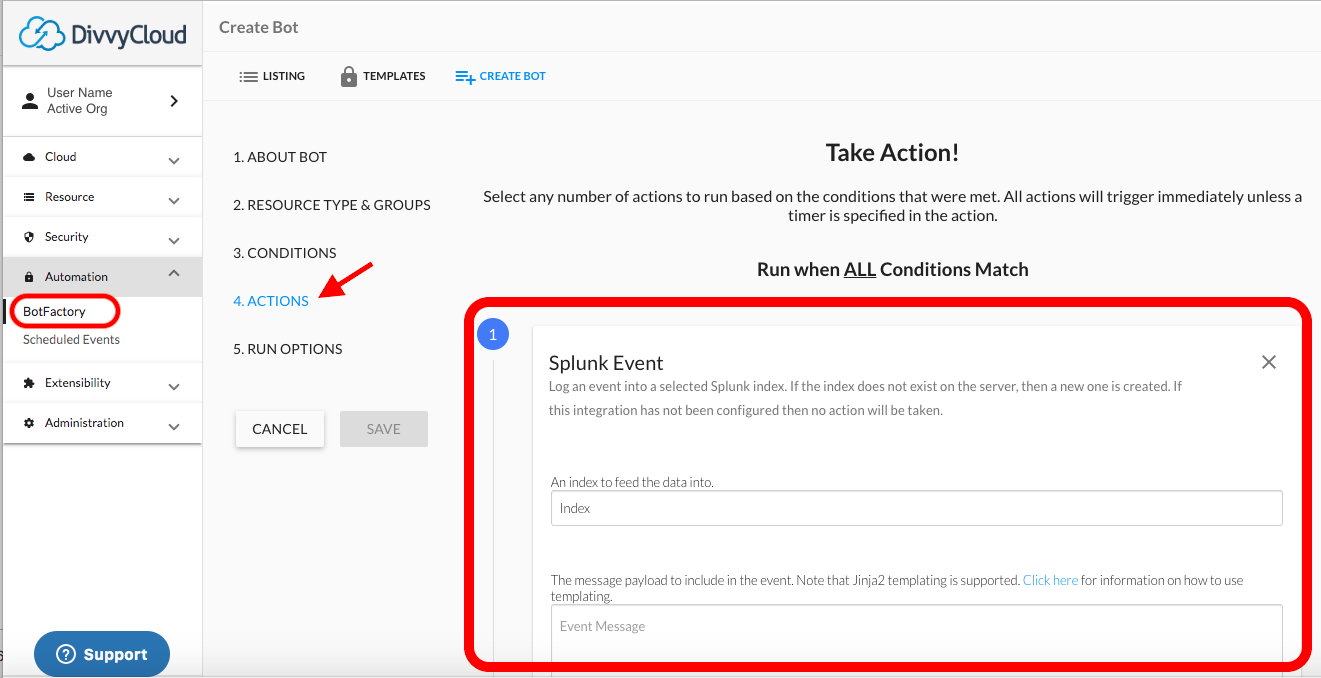Screen dimensions: 1321x678
Task: Click 'An index to feed the data into.' label
Action: [x=632, y=482]
